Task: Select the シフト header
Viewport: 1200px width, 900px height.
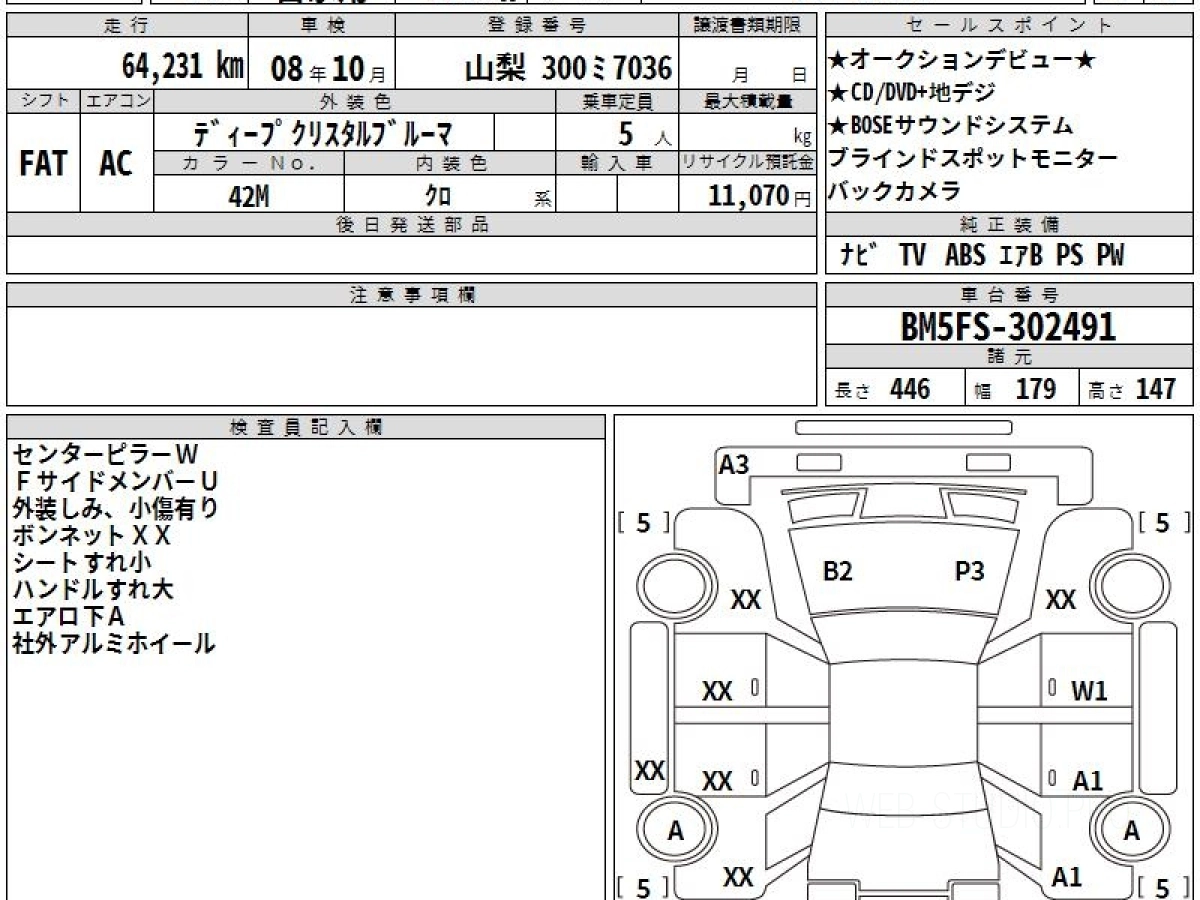Action: [x=43, y=100]
